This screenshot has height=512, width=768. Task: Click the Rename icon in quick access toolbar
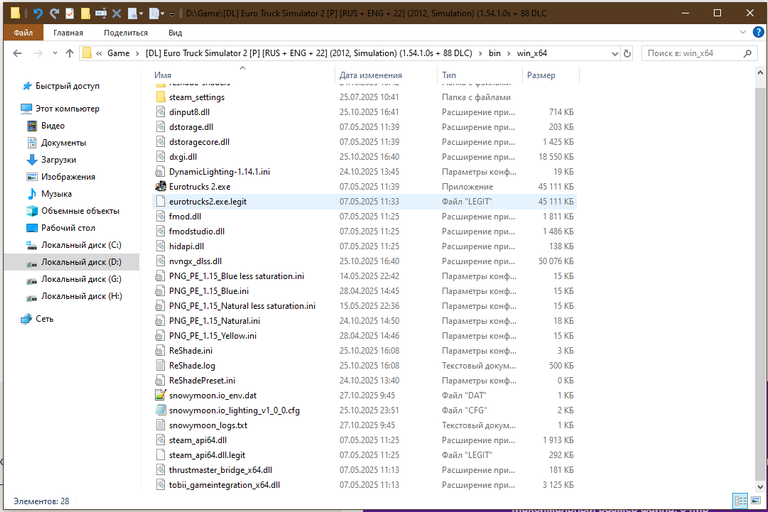[101, 13]
